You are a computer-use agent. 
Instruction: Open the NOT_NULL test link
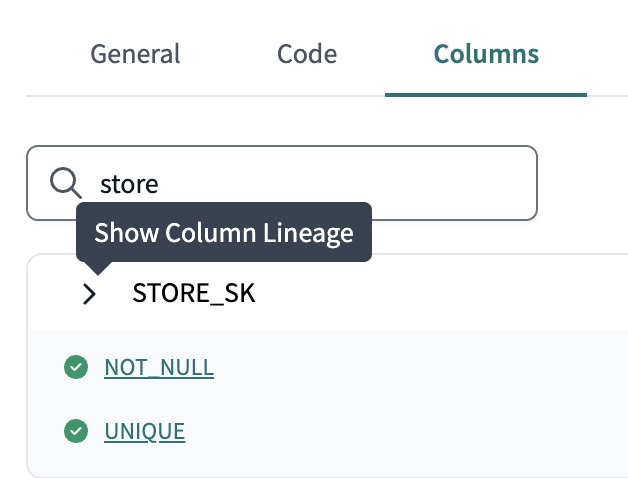159,368
